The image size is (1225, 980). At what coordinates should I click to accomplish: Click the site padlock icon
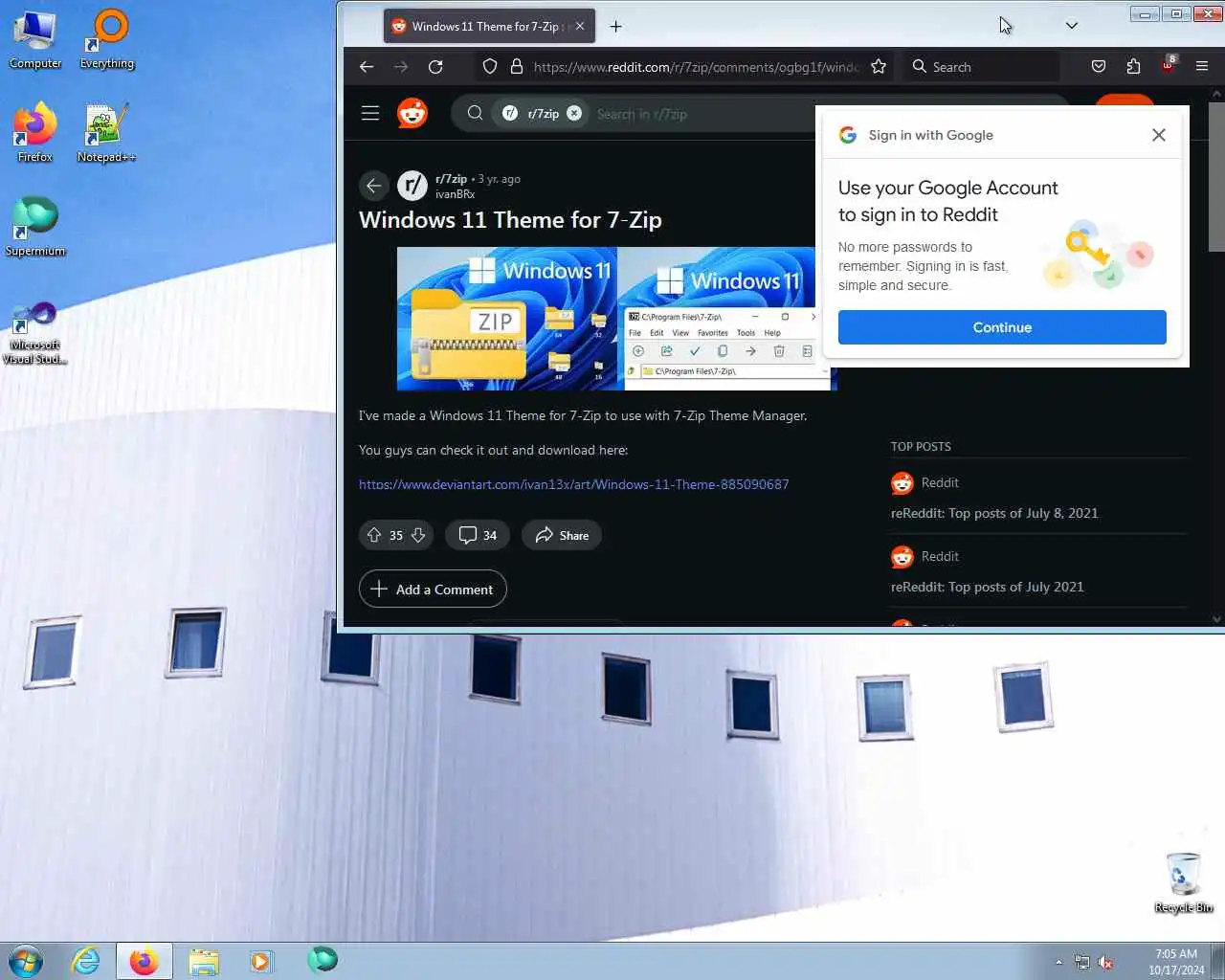click(x=517, y=67)
